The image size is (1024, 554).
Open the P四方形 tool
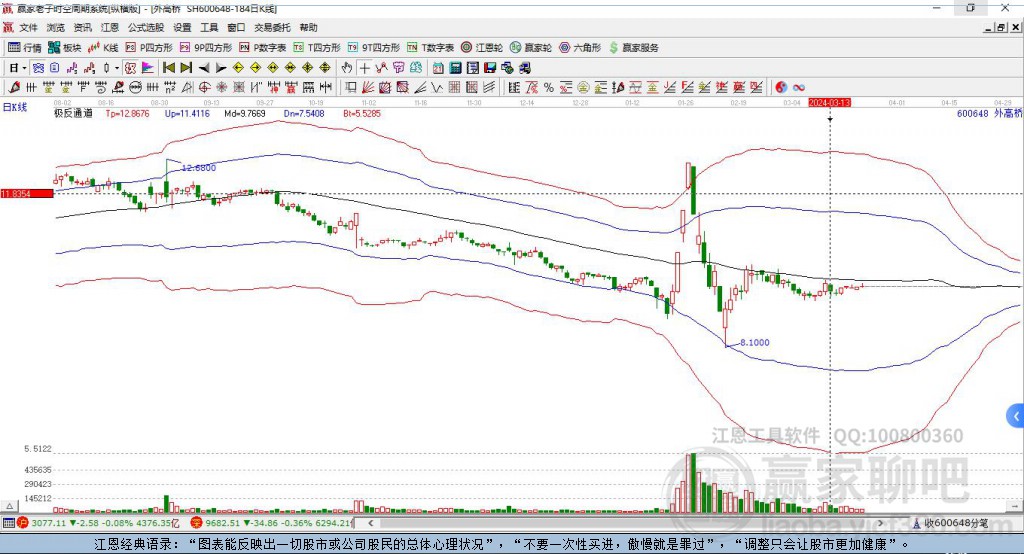149,48
